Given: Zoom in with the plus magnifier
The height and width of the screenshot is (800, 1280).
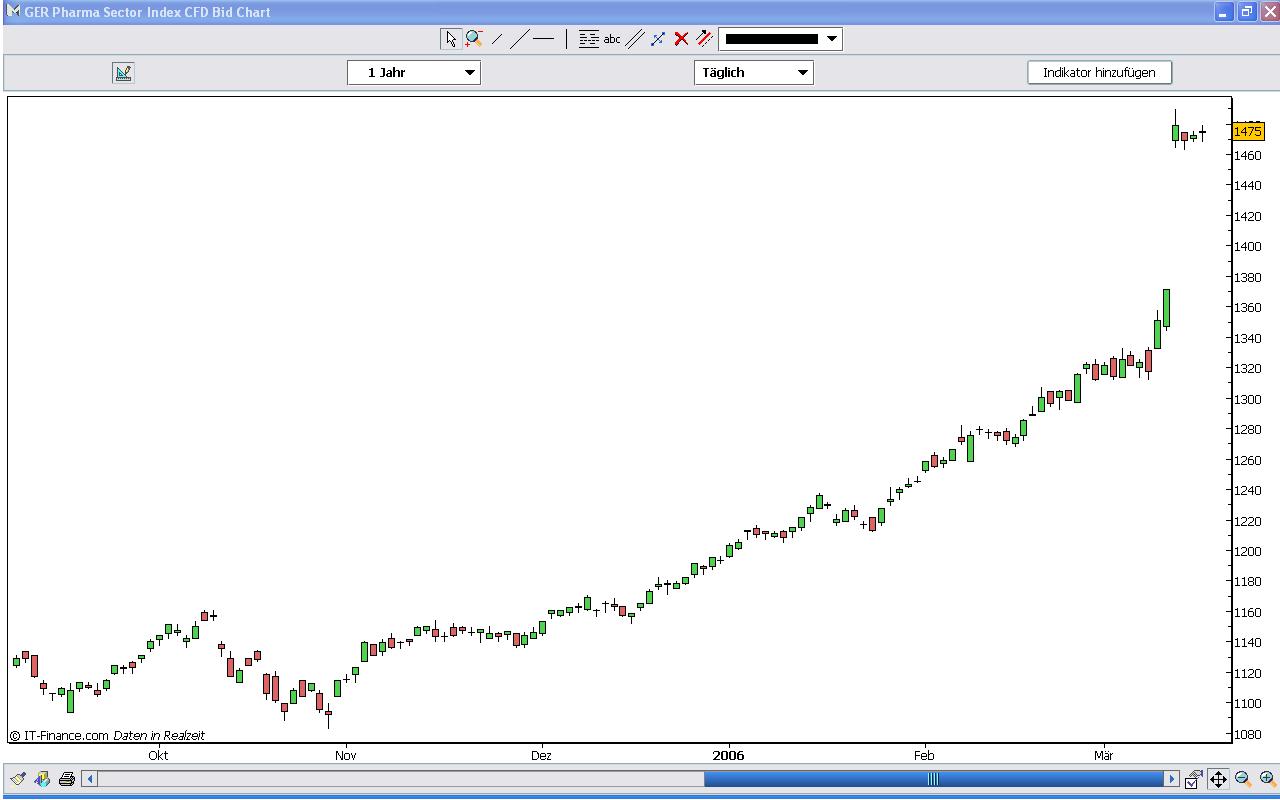Looking at the screenshot, I should click(x=1267, y=779).
